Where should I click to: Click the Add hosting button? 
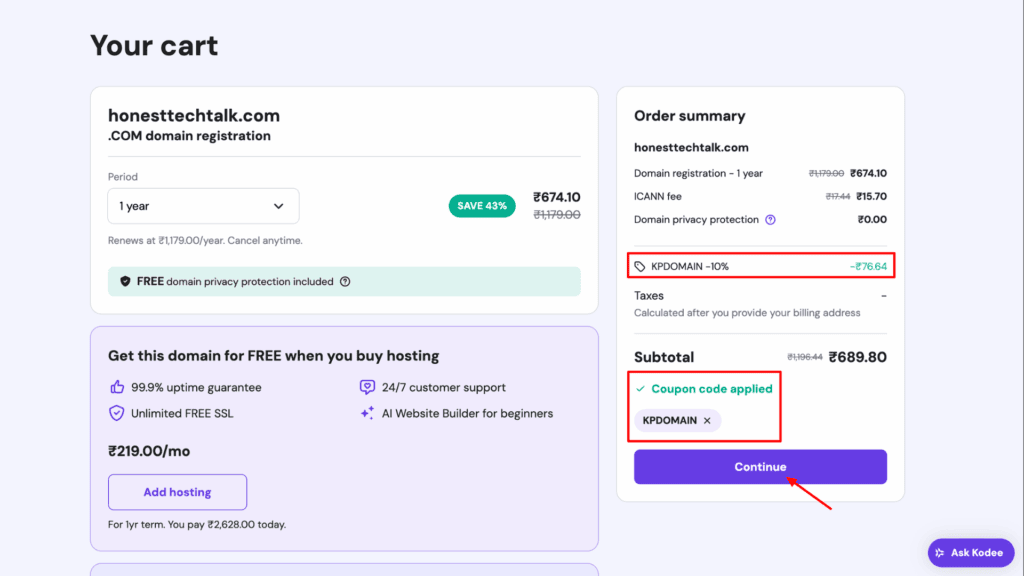click(177, 491)
